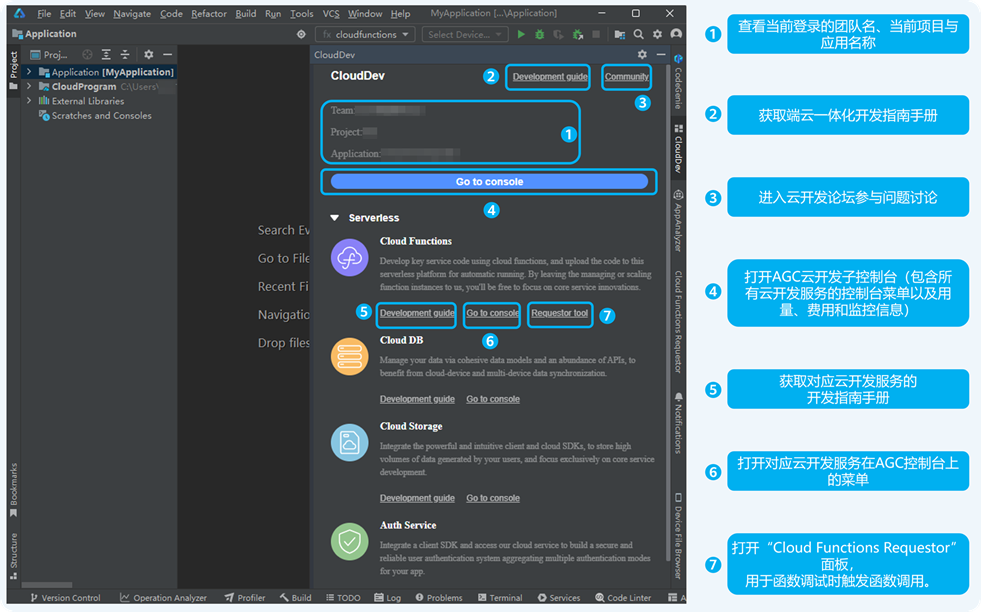
Task: Expand the CloudProgram tree node
Action: (30, 87)
